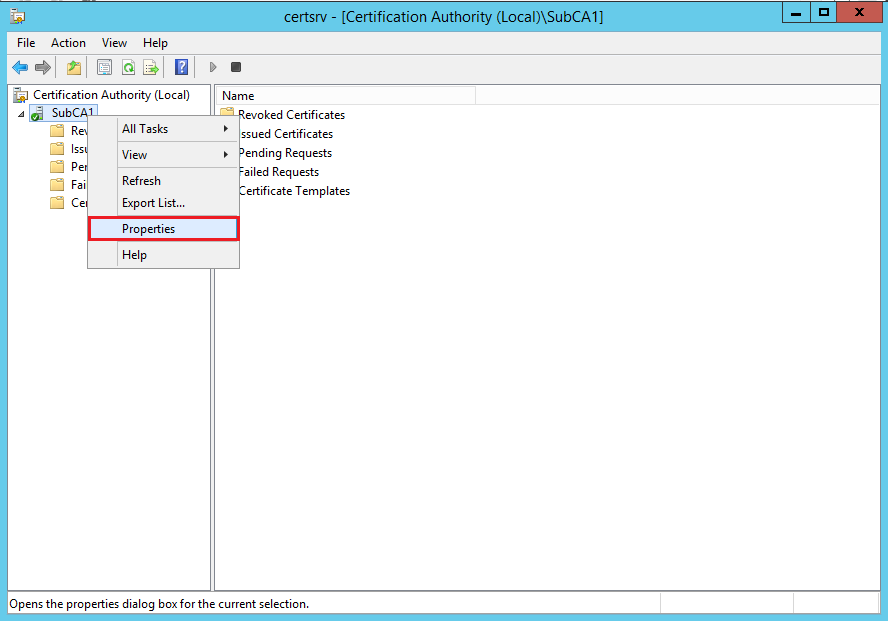Select Pending Requests in the list pane
This screenshot has height=621, width=888.
[285, 153]
